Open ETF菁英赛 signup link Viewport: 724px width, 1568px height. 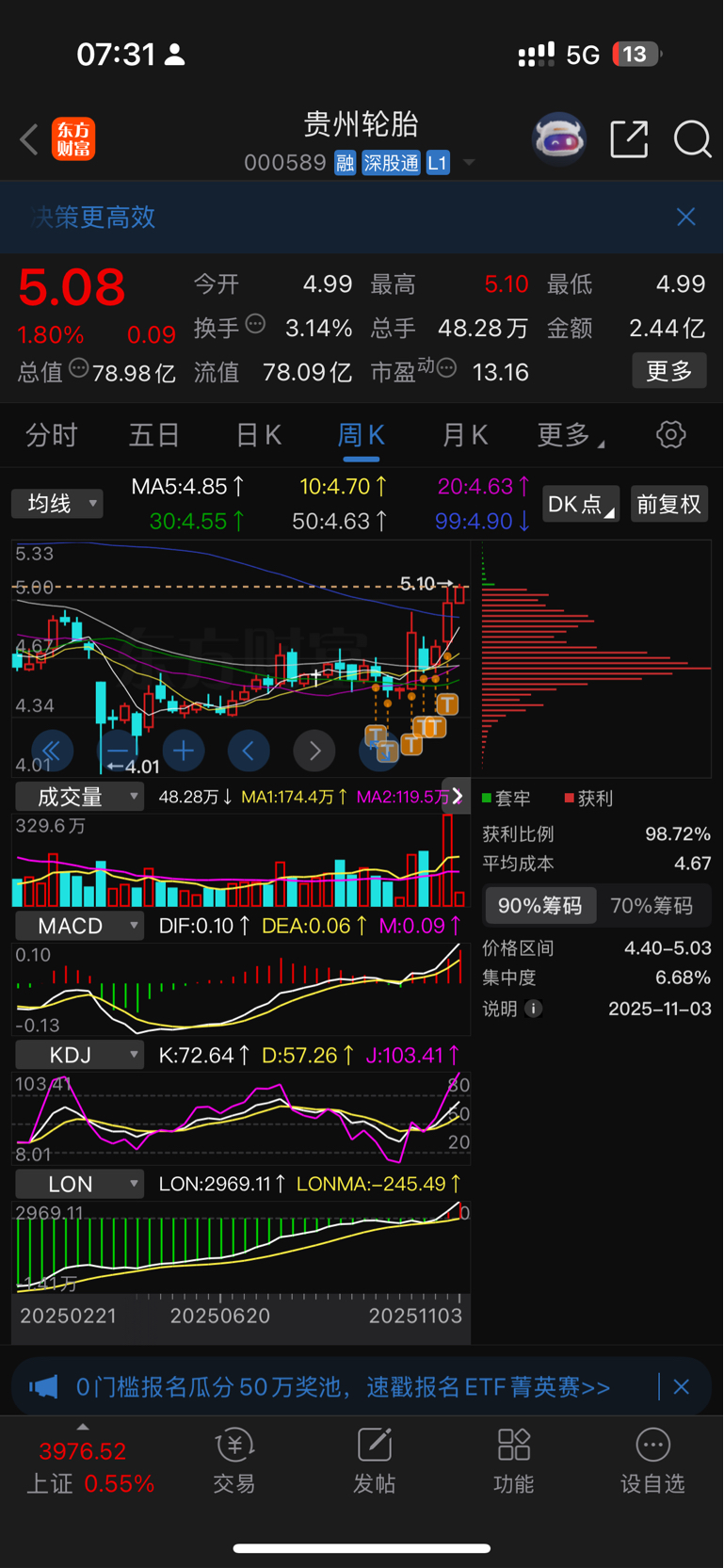pos(343,1387)
